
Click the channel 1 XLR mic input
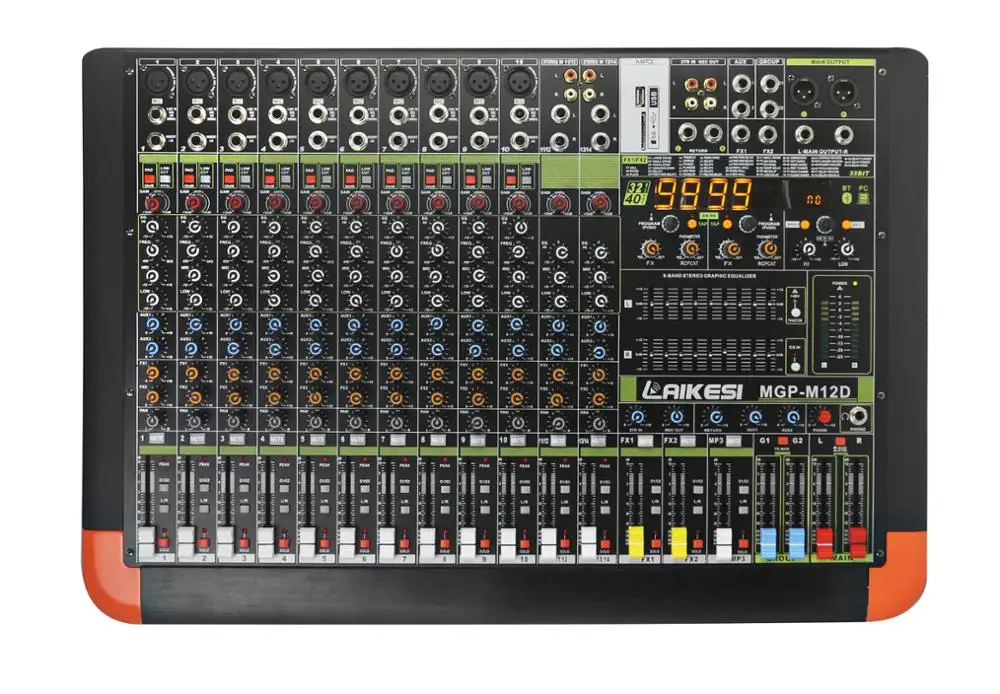156,82
